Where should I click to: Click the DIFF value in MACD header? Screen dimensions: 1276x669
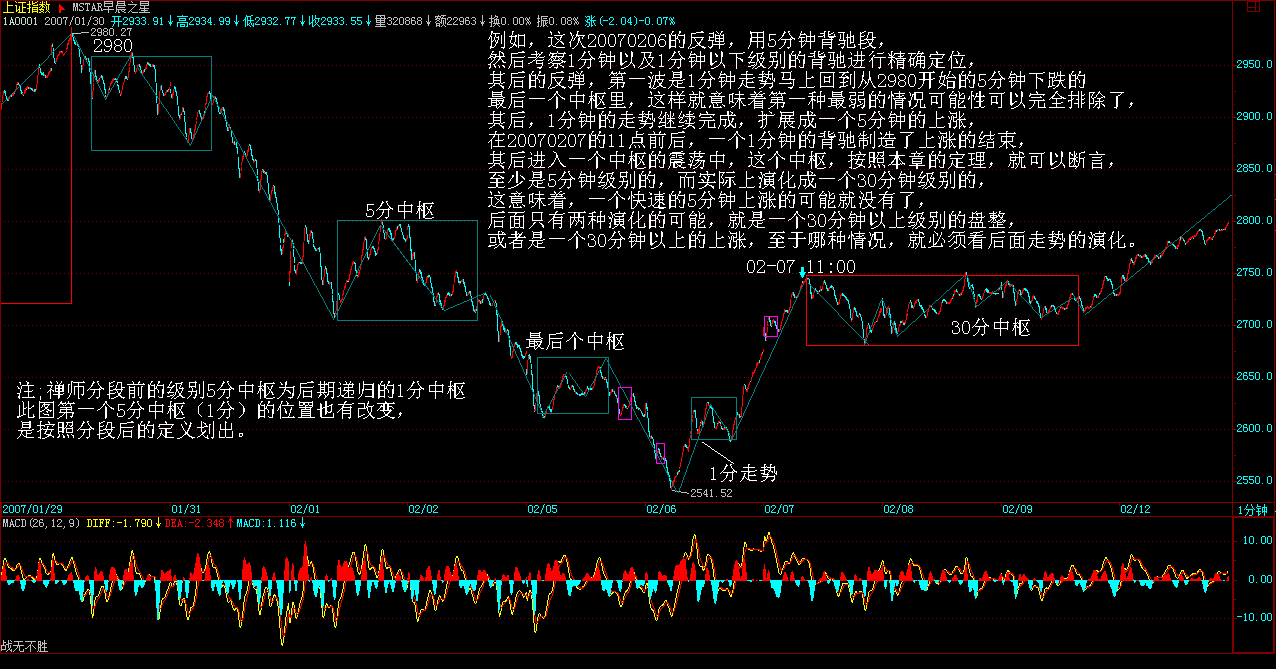click(122, 522)
